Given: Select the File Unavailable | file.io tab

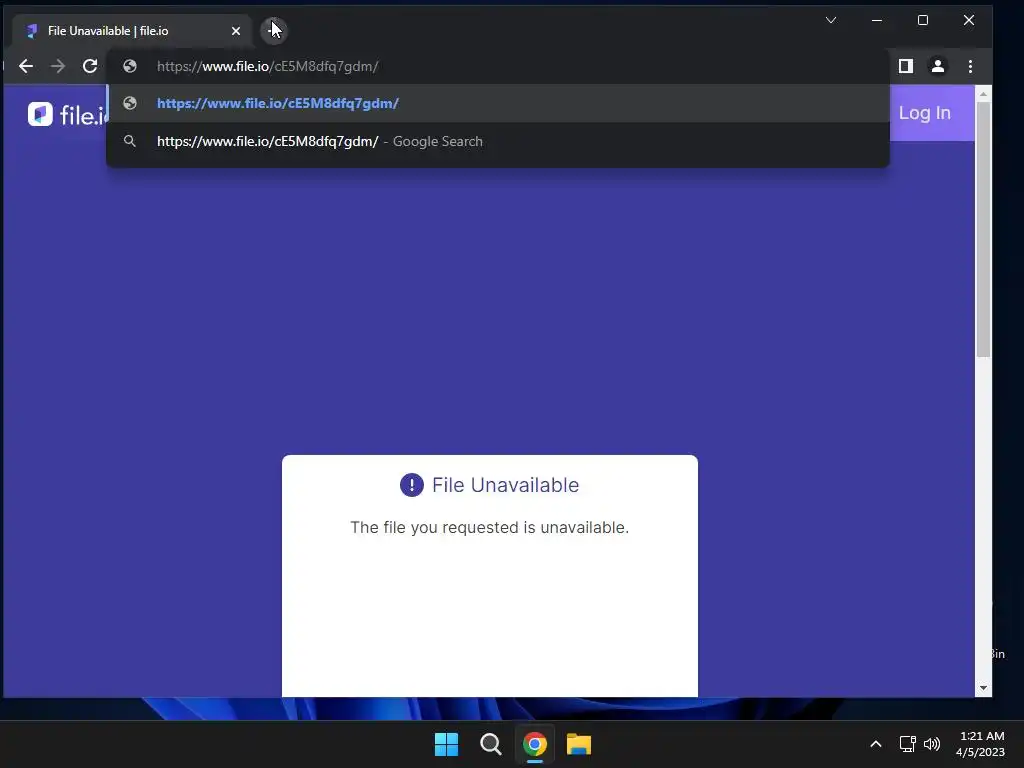Looking at the screenshot, I should pos(131,31).
